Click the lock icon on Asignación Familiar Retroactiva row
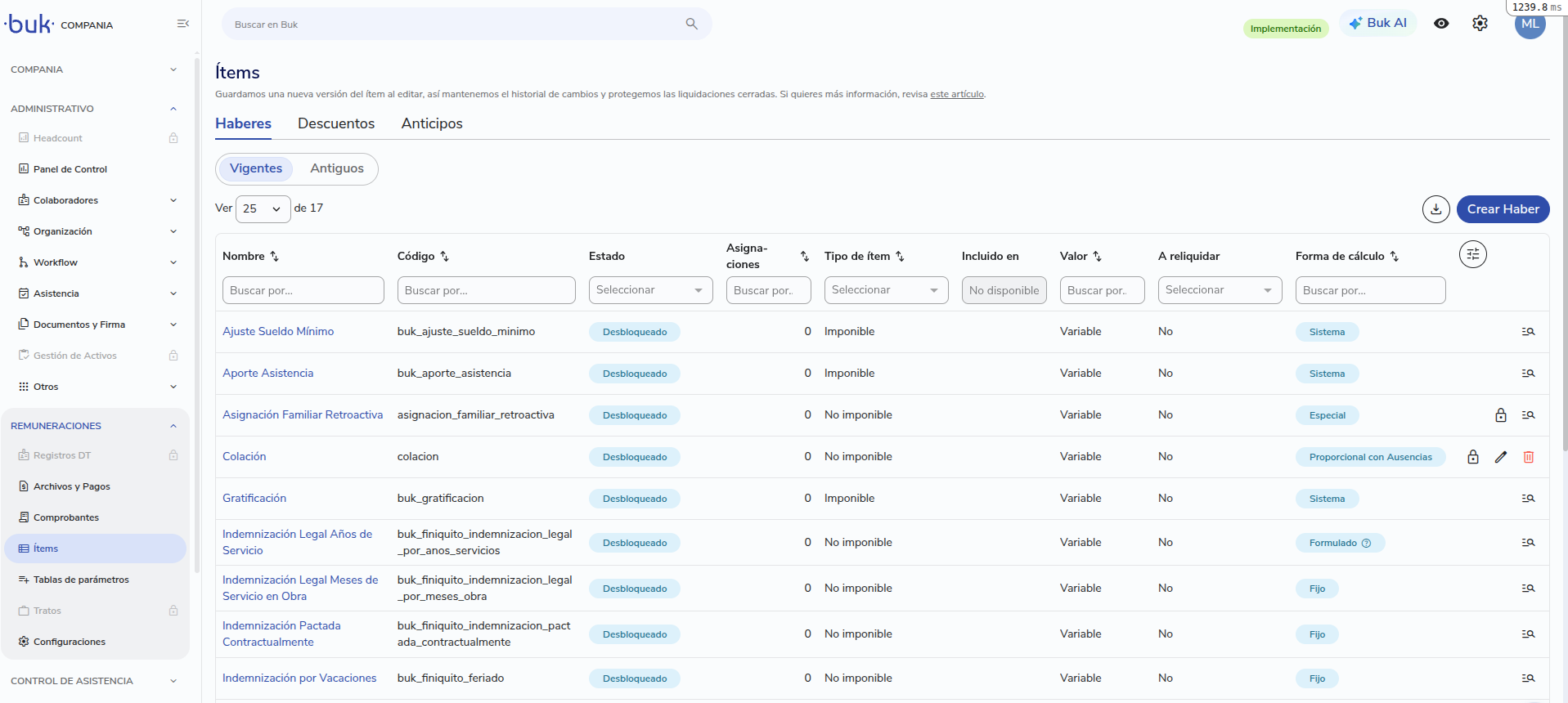 click(x=1500, y=415)
